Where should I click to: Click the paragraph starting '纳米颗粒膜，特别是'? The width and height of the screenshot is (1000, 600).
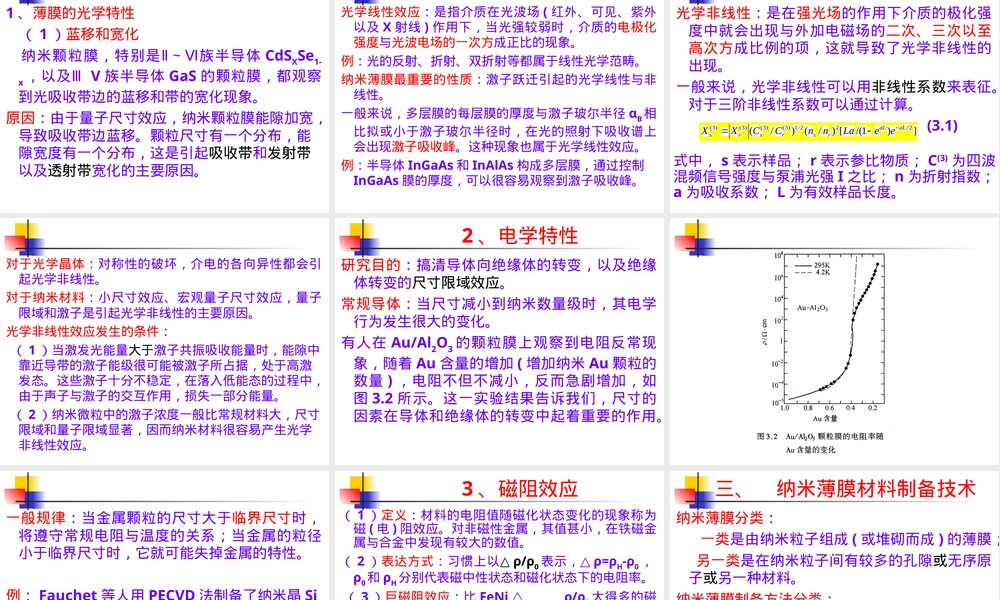[x=171, y=77]
